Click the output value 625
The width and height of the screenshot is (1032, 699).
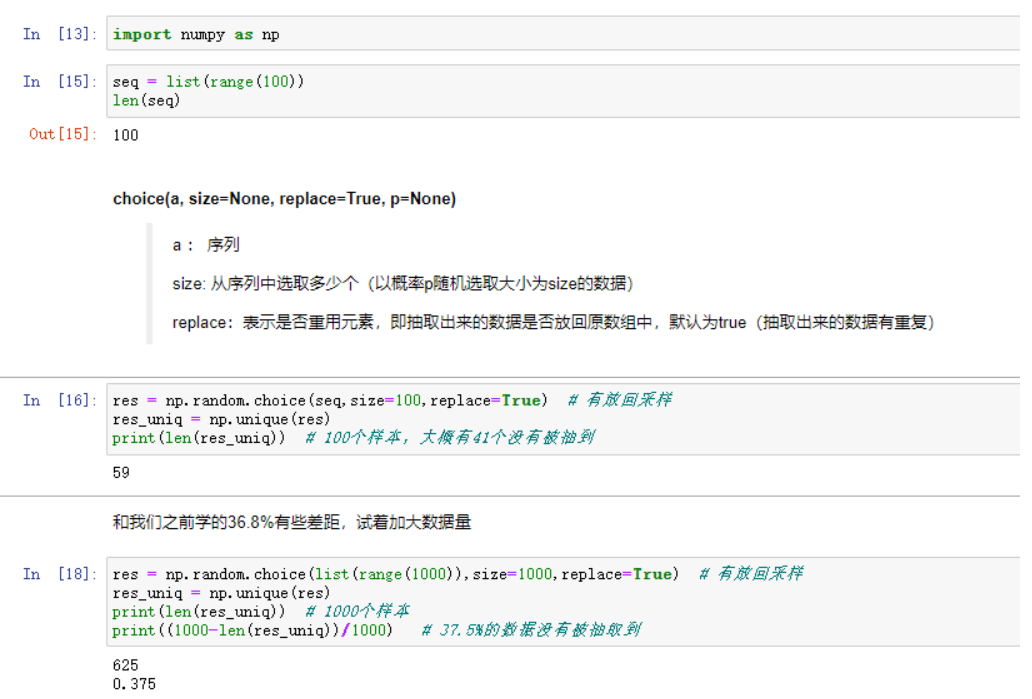coord(126,664)
